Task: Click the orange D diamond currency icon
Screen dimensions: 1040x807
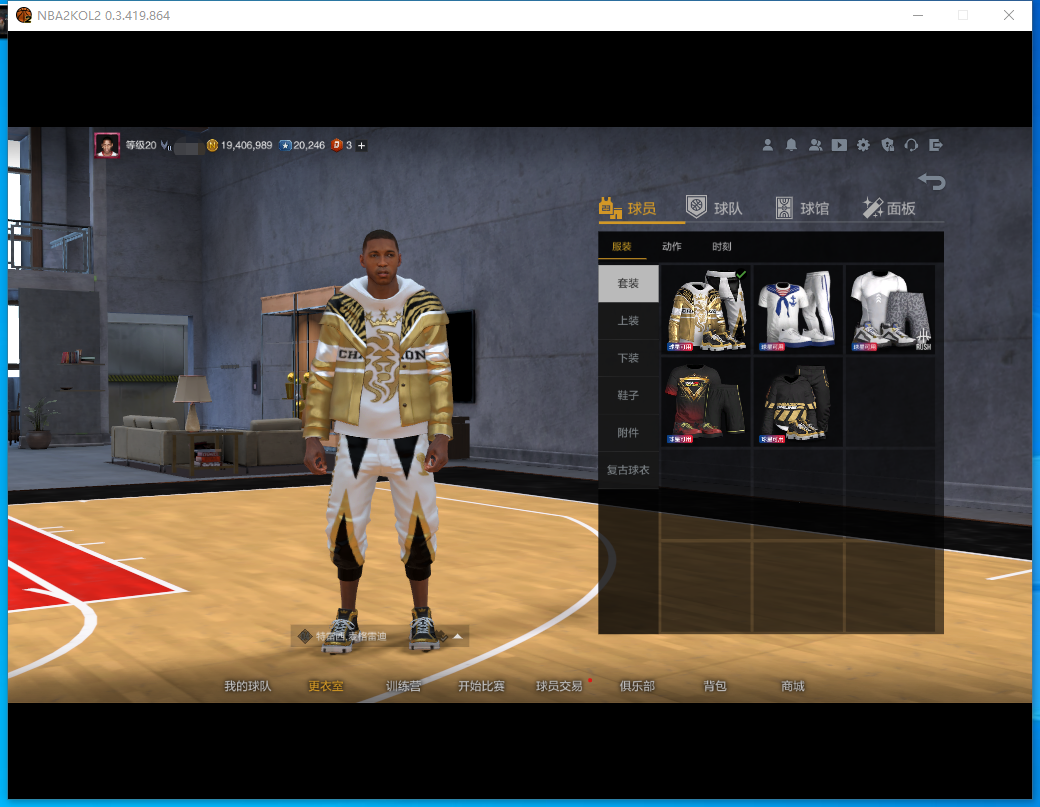Action: (337, 145)
